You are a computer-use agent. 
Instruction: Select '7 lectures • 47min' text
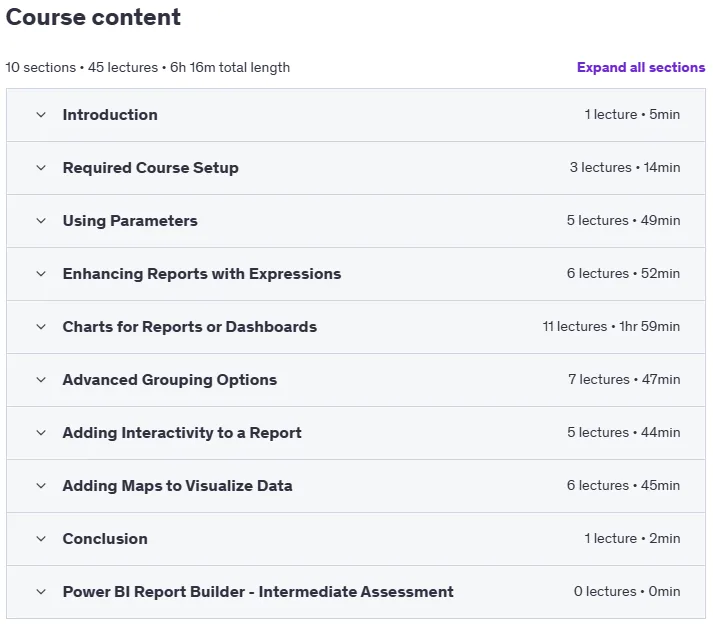click(624, 379)
